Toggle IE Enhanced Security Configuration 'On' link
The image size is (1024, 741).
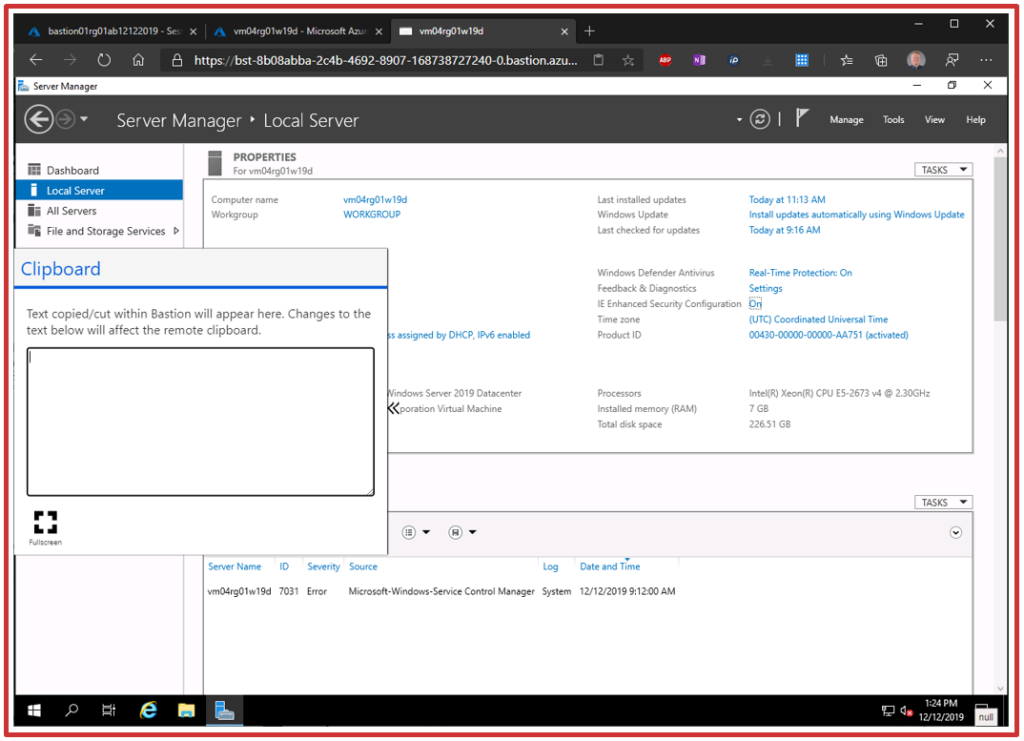755,304
